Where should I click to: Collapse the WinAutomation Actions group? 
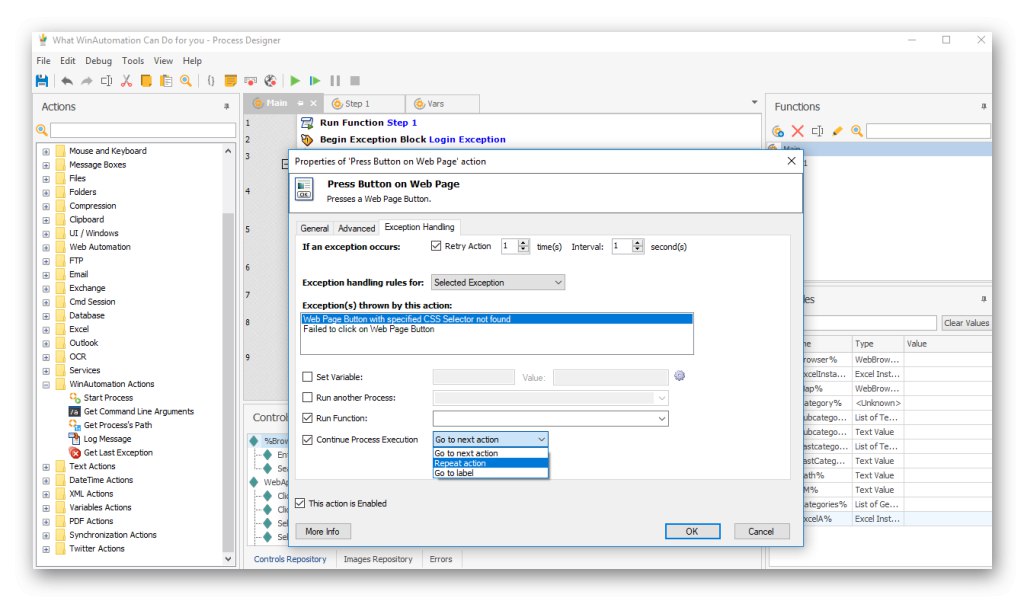46,385
